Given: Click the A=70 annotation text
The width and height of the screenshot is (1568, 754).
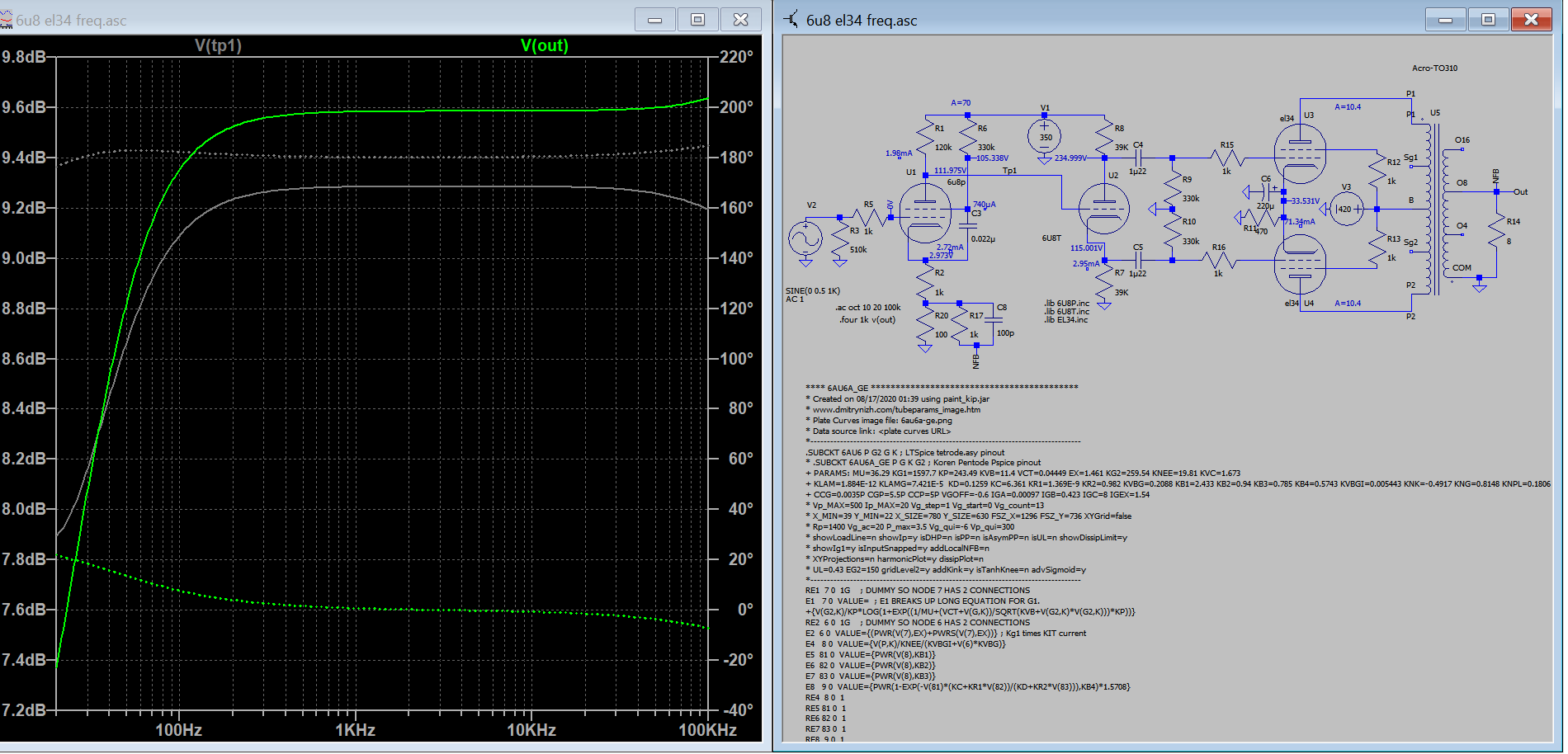Looking at the screenshot, I should point(961,103).
